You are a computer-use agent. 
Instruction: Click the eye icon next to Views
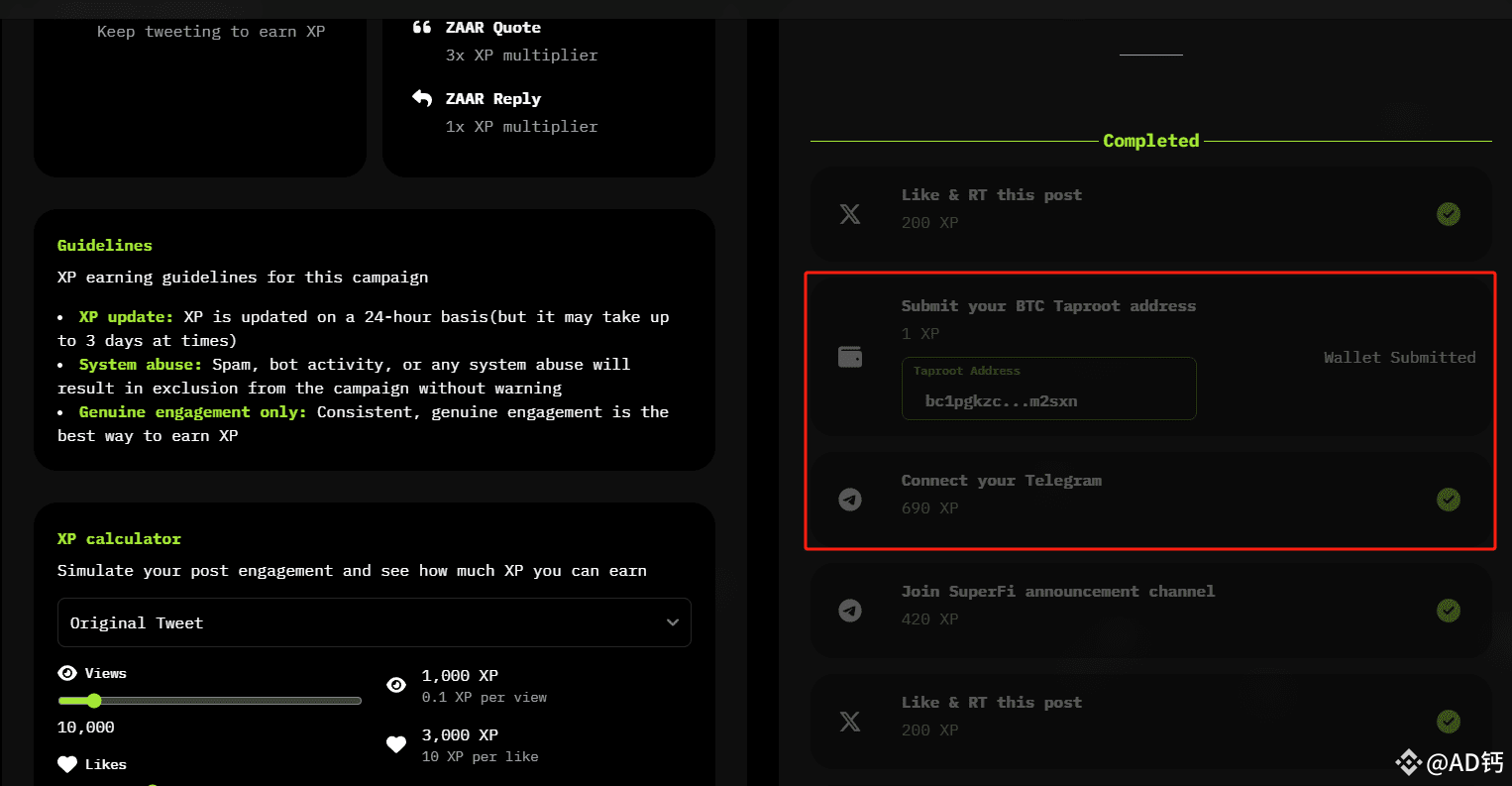(x=65, y=672)
